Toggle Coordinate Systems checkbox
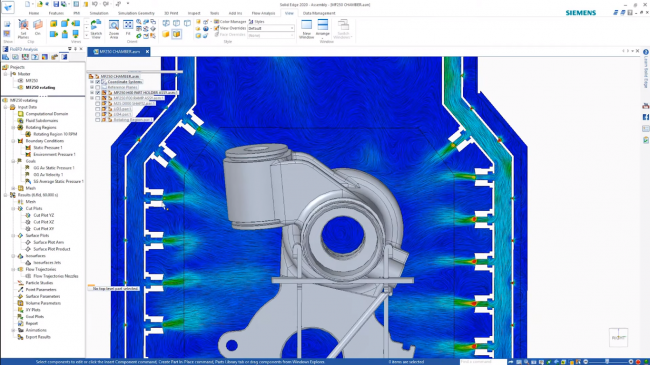Screen dimensions: 650x365 [98, 82]
